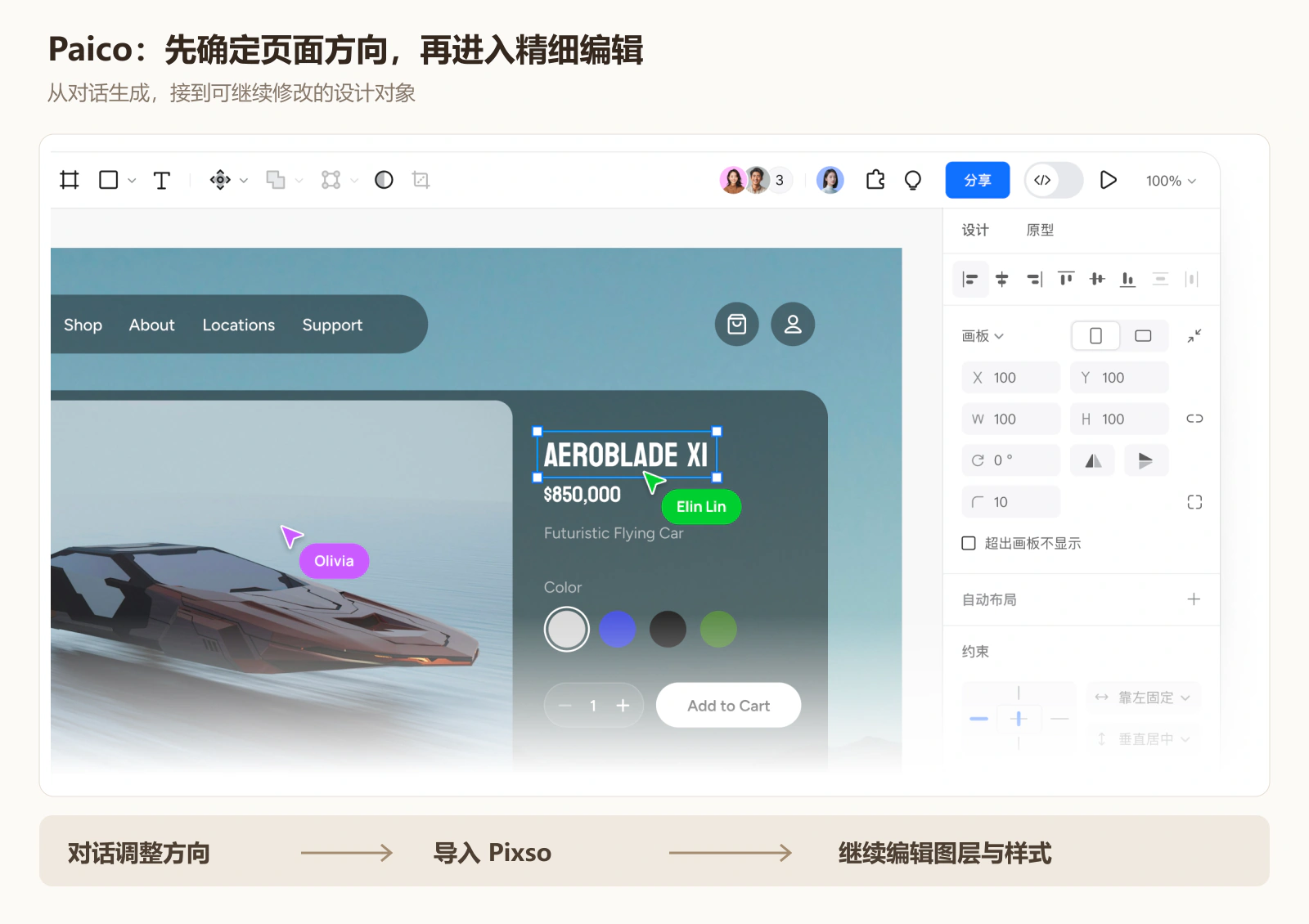Click the Add to Cart button

tap(728, 706)
